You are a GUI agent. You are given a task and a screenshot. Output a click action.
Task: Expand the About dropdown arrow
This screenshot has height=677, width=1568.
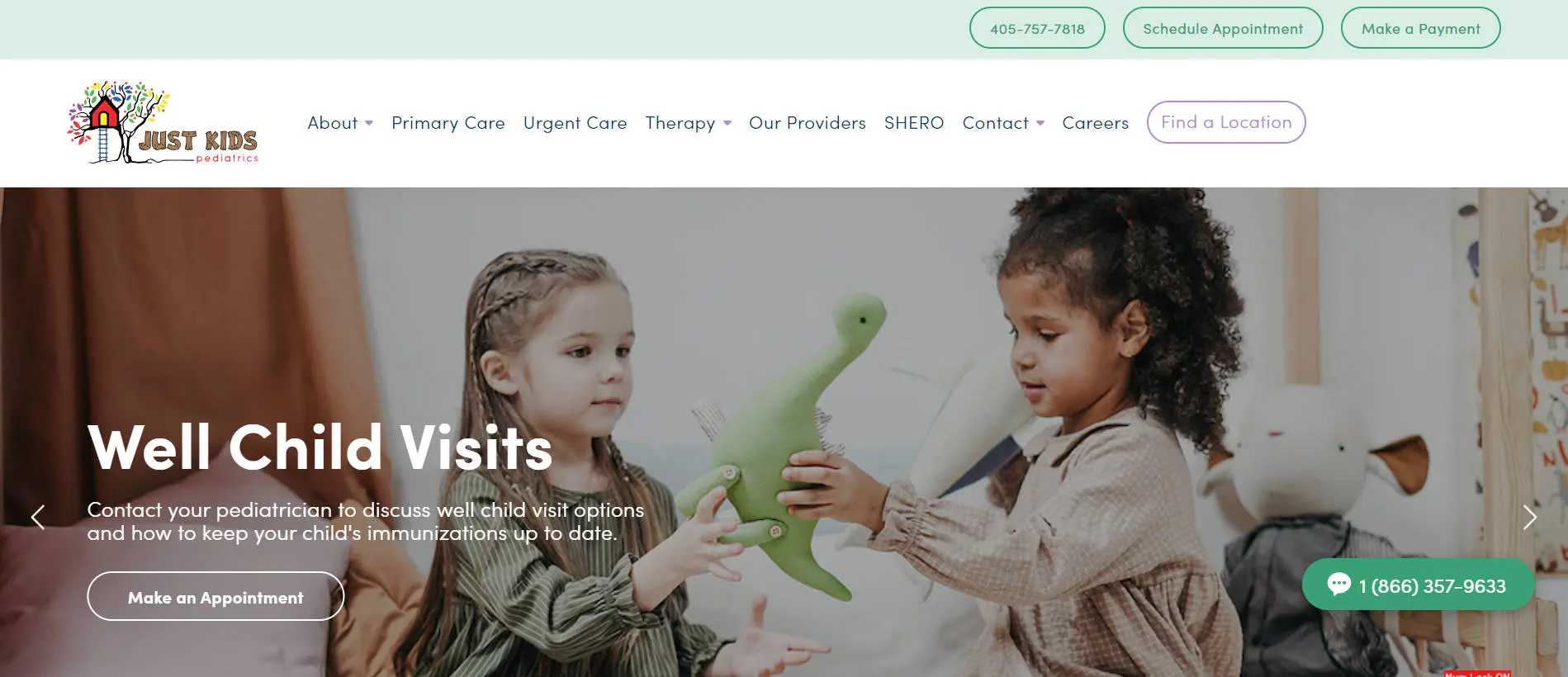(369, 123)
